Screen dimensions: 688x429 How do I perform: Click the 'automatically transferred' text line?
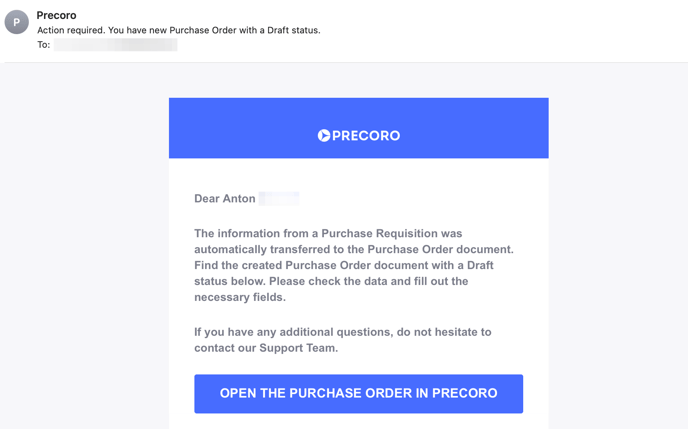coord(354,250)
